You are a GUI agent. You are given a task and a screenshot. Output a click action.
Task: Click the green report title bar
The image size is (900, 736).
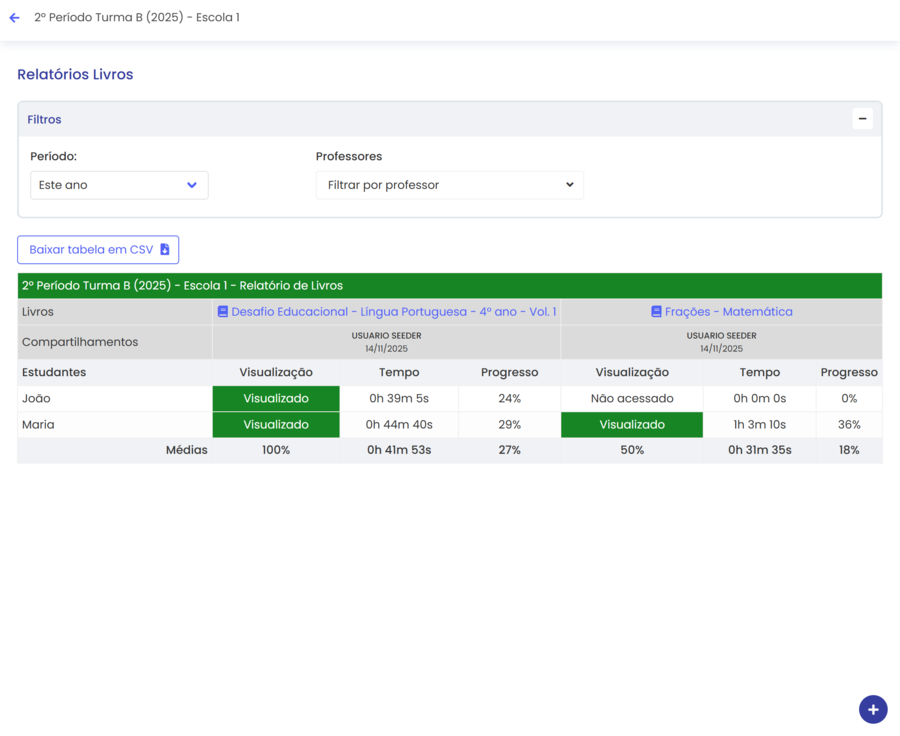point(449,286)
